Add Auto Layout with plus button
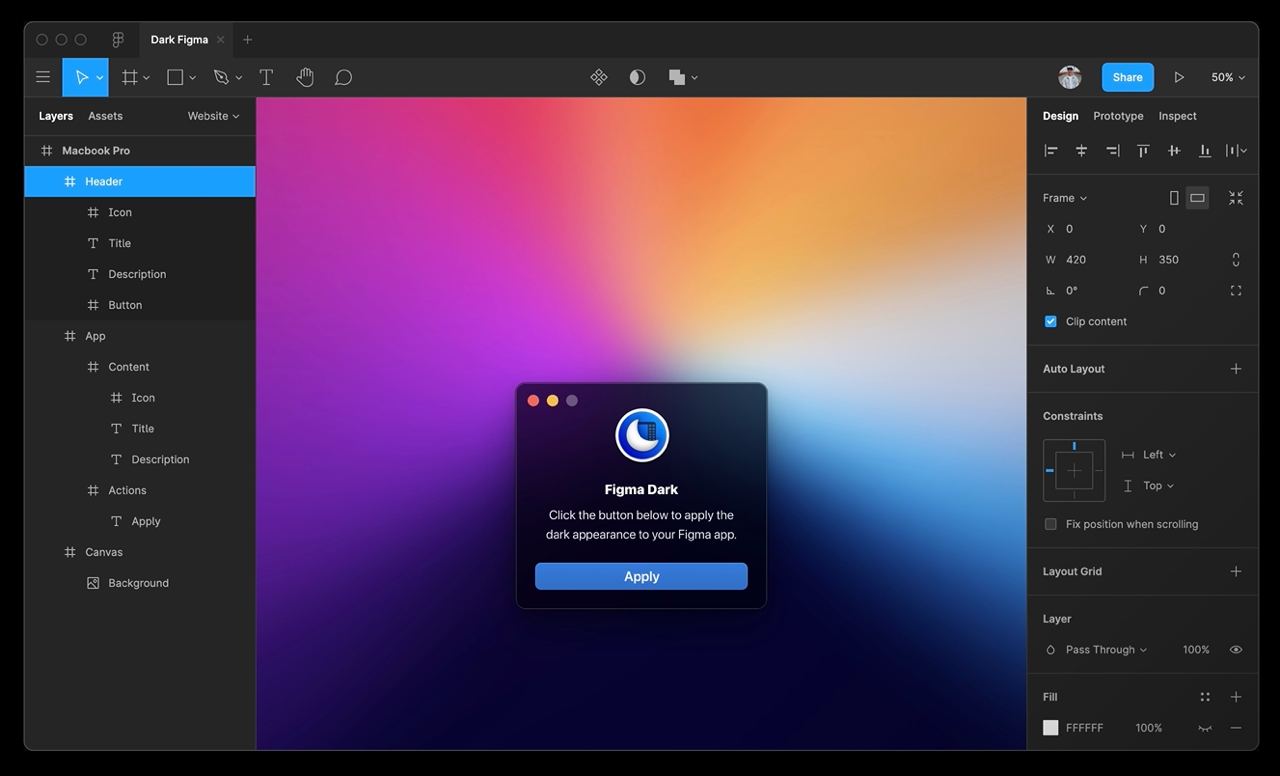The width and height of the screenshot is (1280, 776). (1236, 369)
